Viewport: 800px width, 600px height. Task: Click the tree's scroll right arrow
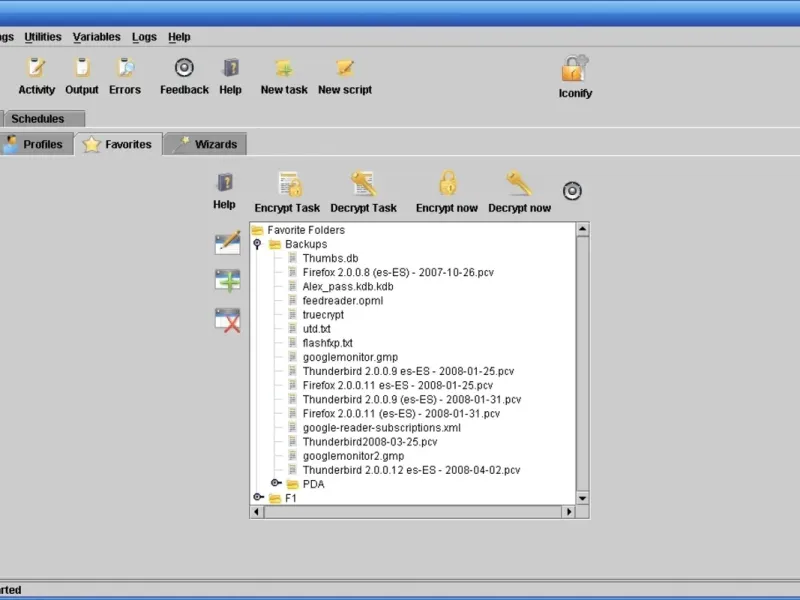point(569,512)
